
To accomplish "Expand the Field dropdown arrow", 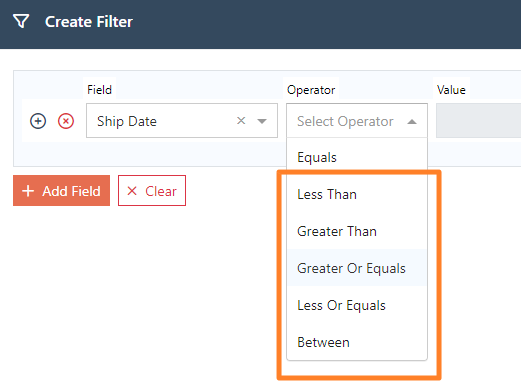I will [262, 121].
